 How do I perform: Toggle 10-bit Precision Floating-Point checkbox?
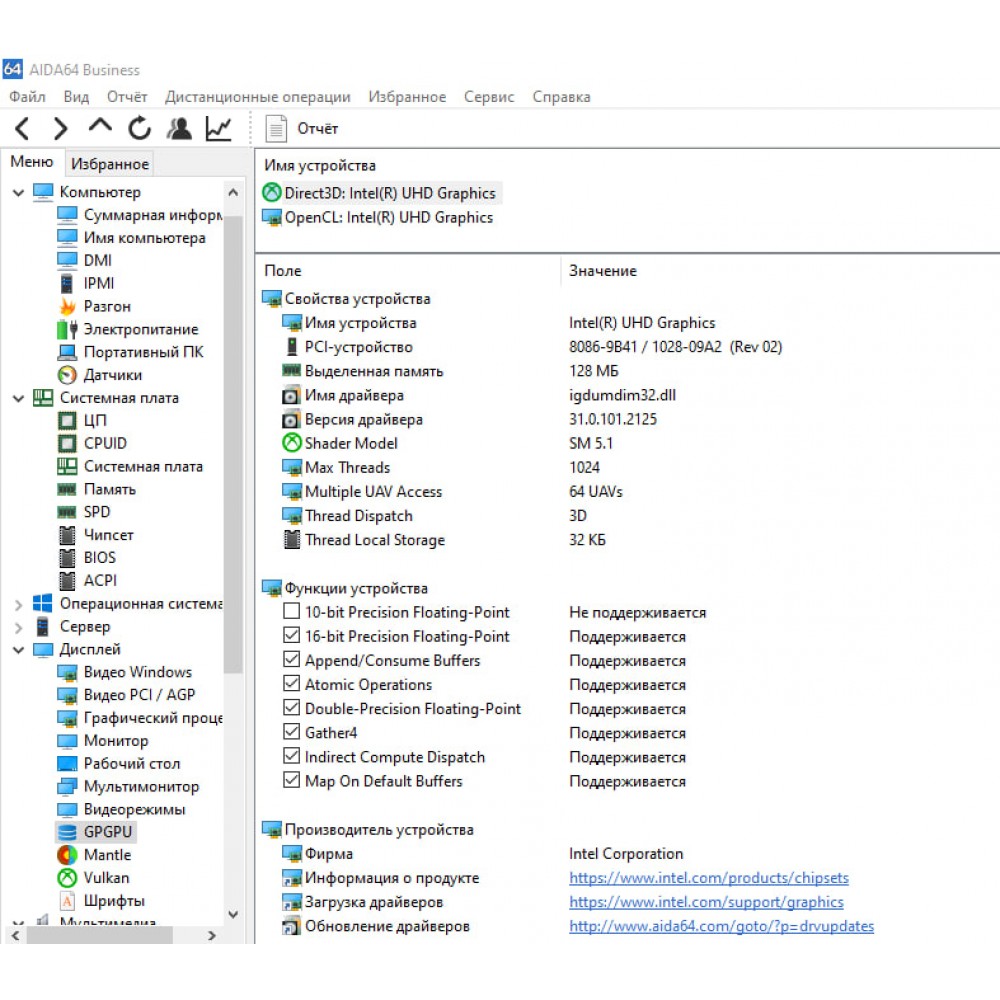291,611
